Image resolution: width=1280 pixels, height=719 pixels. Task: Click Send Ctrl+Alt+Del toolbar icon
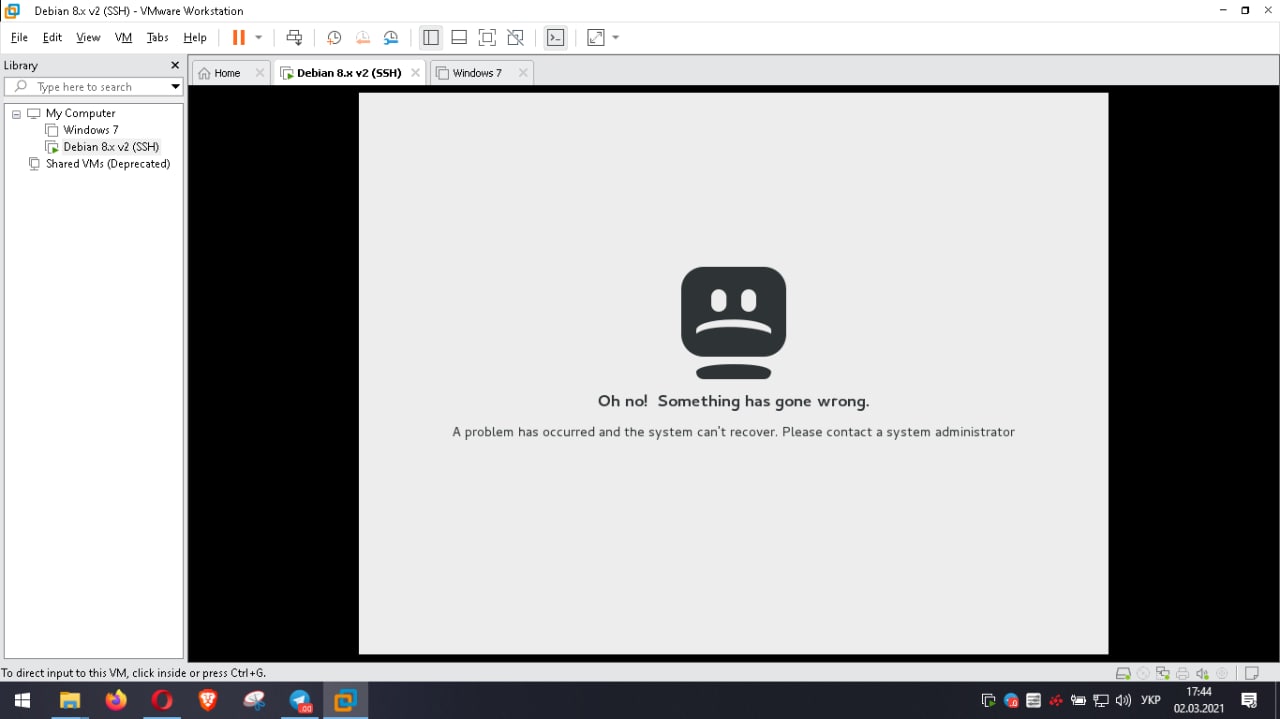294,38
